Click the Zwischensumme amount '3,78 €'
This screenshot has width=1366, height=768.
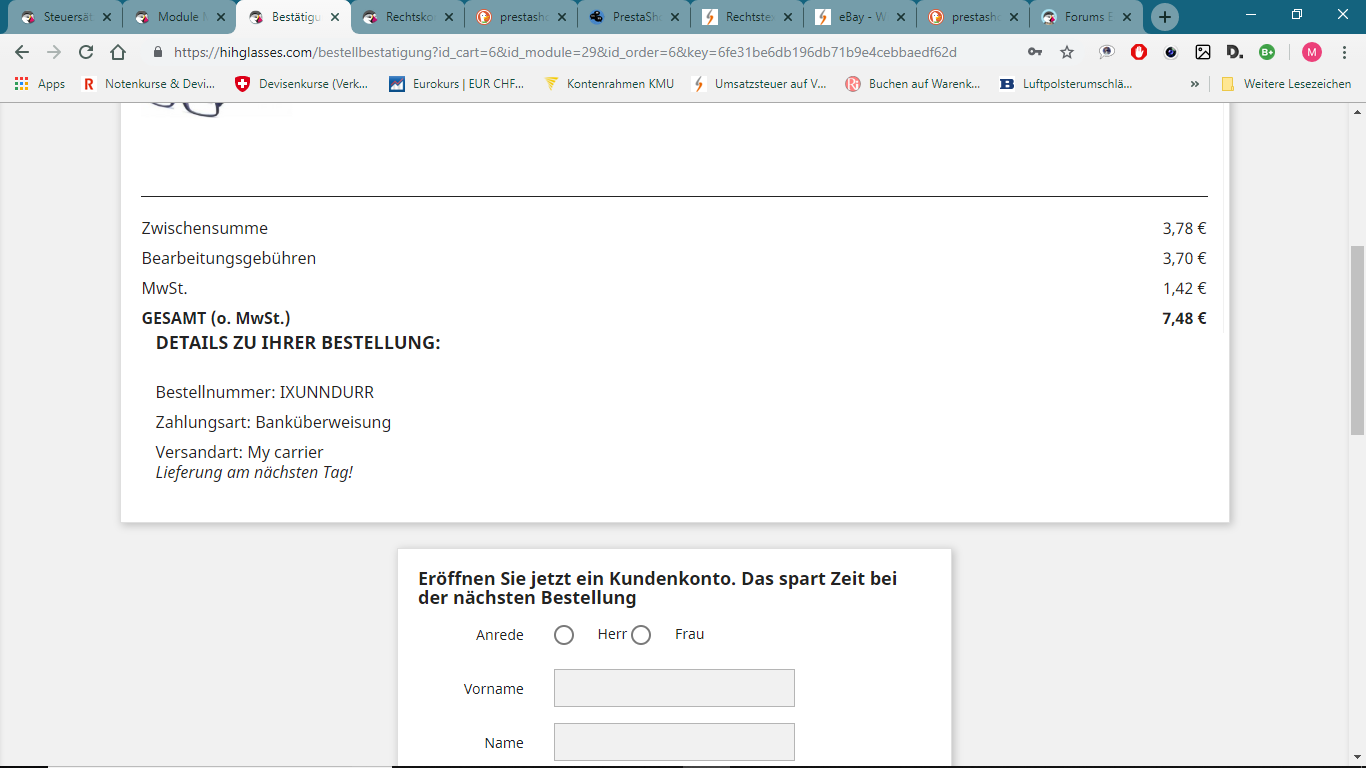coord(1184,228)
